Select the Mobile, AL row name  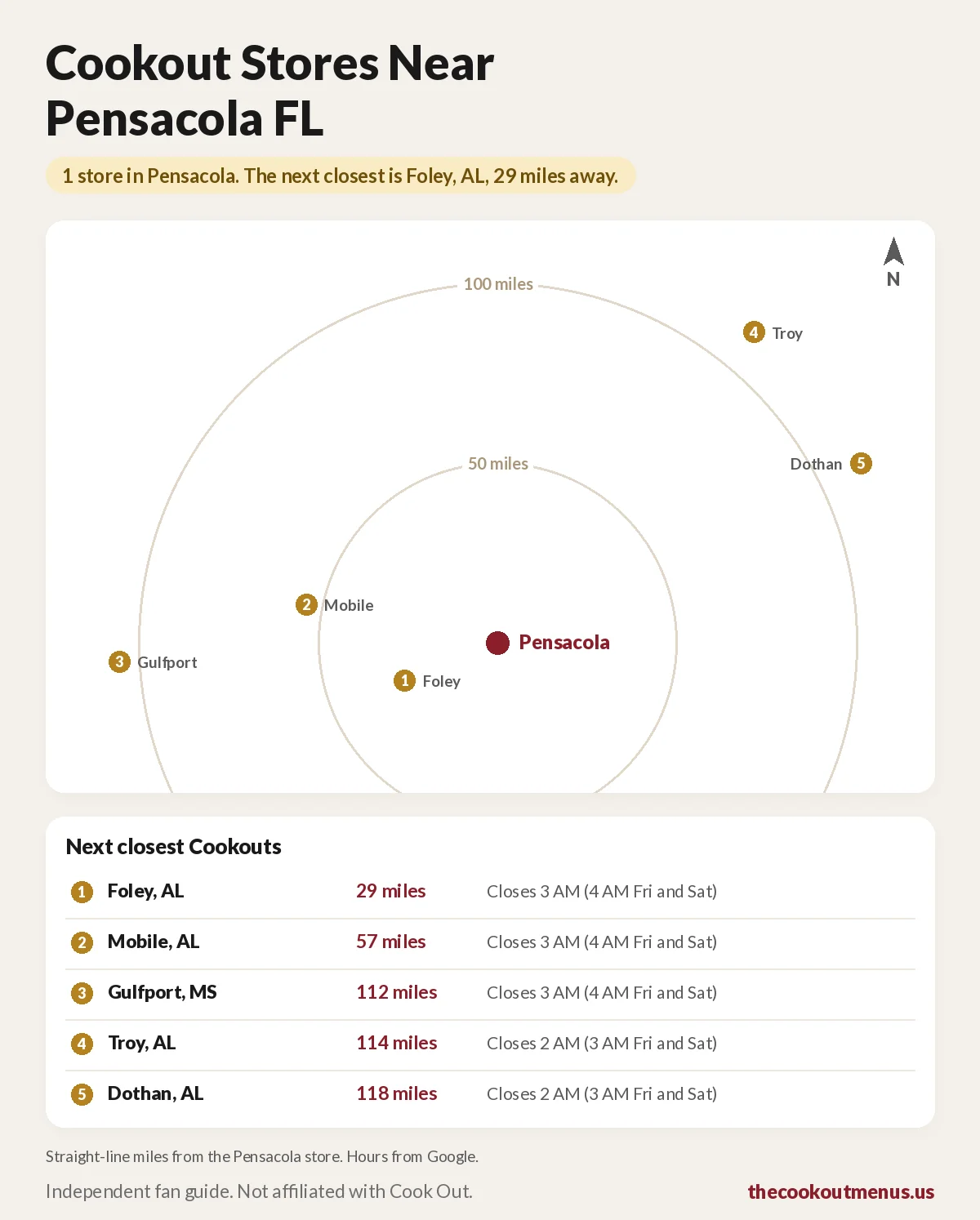pos(154,942)
